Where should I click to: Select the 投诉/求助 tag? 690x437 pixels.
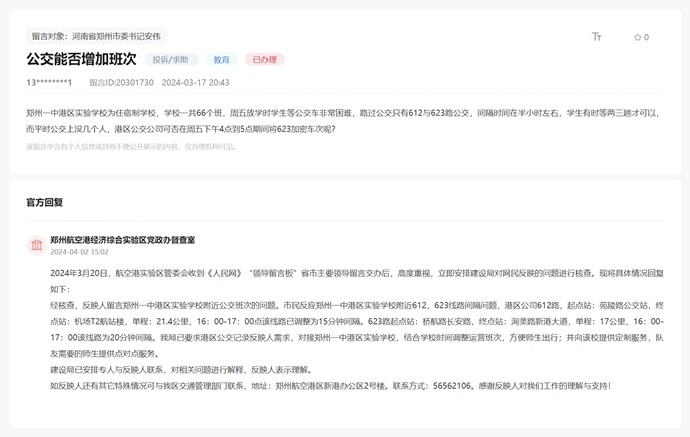171,60
